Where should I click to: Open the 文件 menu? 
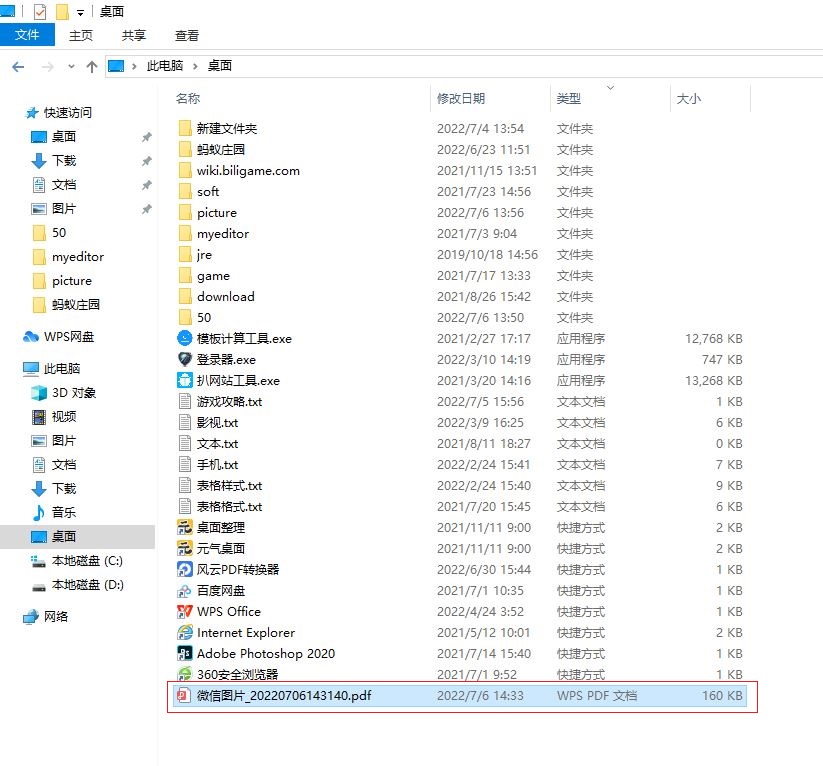27,34
